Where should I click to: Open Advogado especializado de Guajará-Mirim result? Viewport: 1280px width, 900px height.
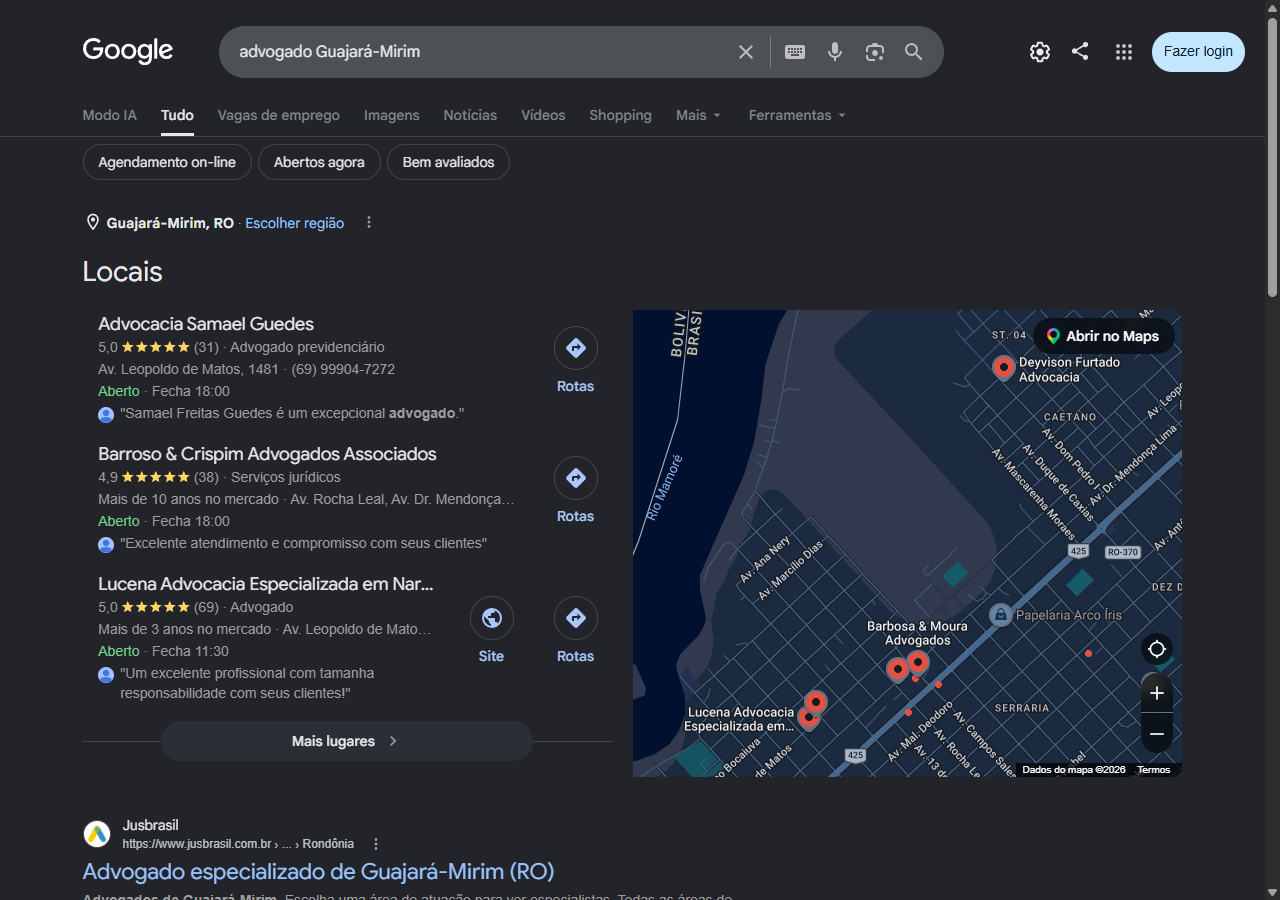click(318, 871)
